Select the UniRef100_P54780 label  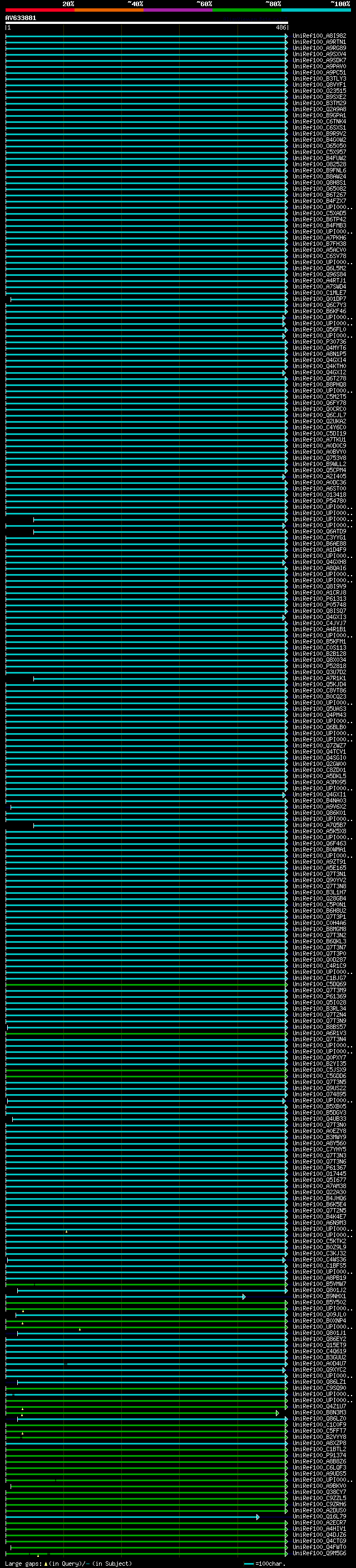pos(319,501)
